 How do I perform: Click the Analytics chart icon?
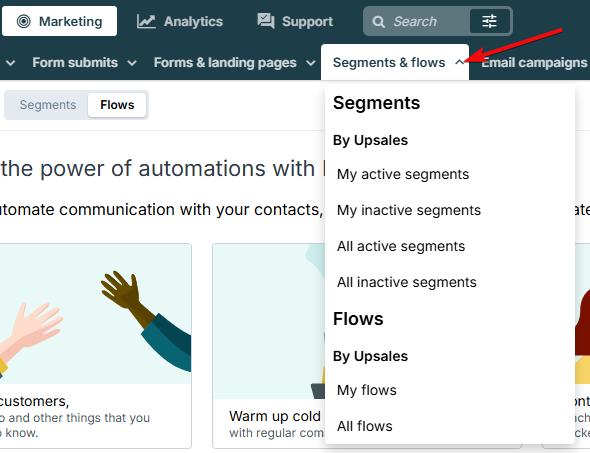pos(146,21)
